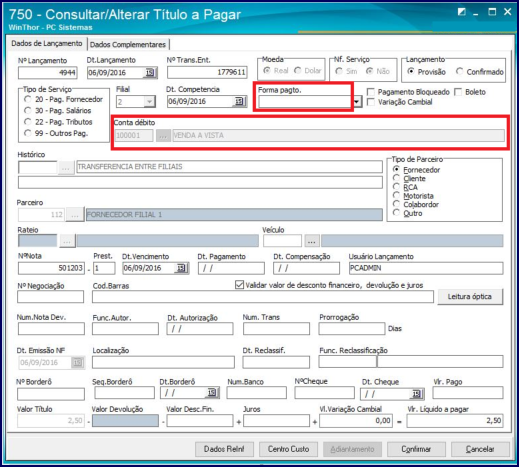Click the Vlr. Líquido a pagar field

[x=455, y=421]
